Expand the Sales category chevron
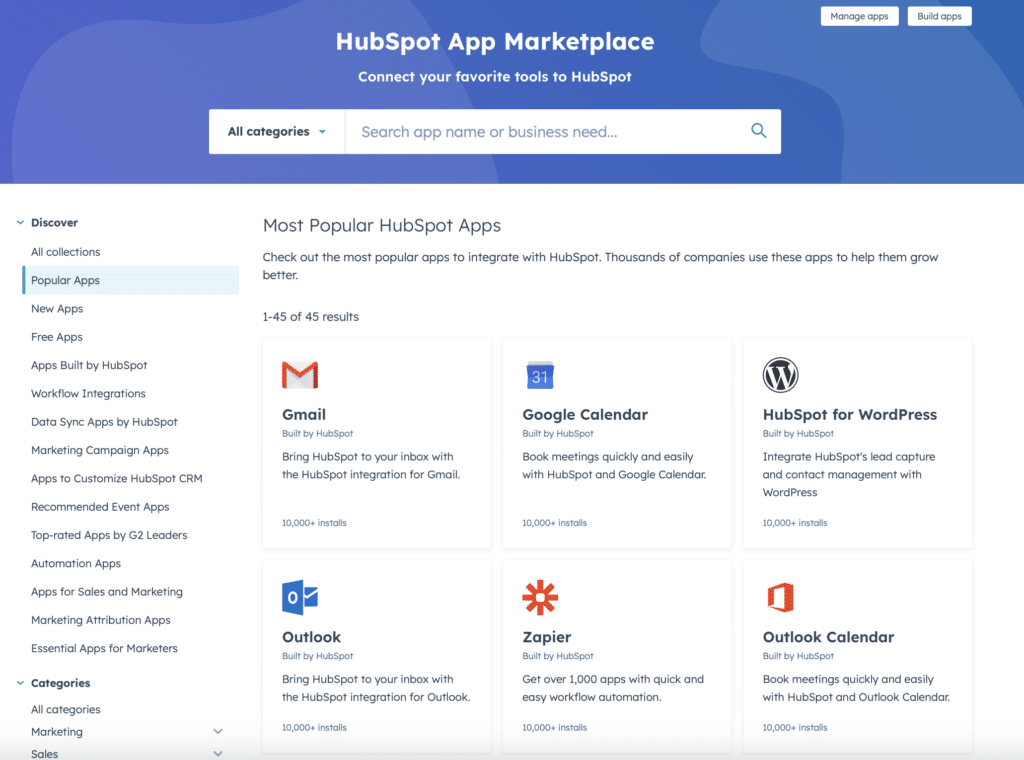1024x760 pixels. coord(218,753)
